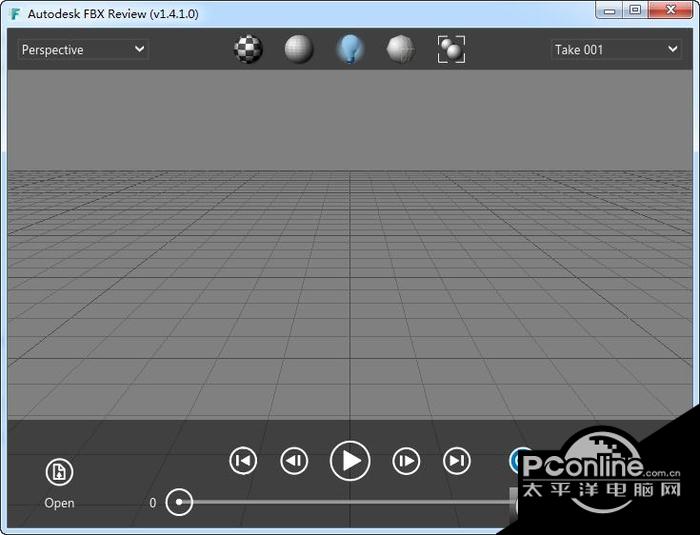The height and width of the screenshot is (535, 700).
Task: Step forward one frame
Action: (406, 460)
